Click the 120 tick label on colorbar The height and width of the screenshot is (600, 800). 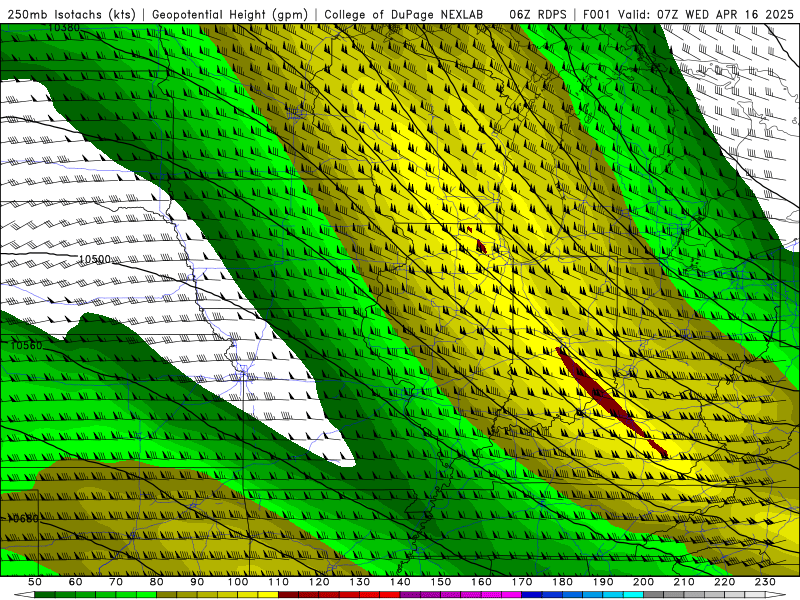pyautogui.click(x=319, y=582)
